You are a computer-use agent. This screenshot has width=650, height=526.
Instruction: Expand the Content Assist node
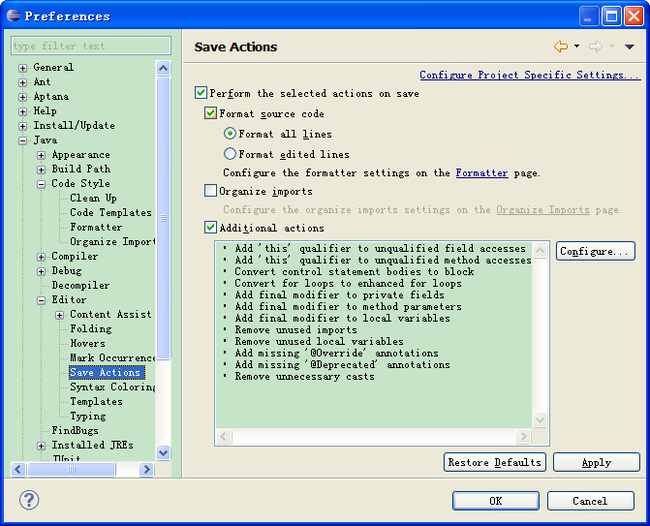(x=59, y=315)
